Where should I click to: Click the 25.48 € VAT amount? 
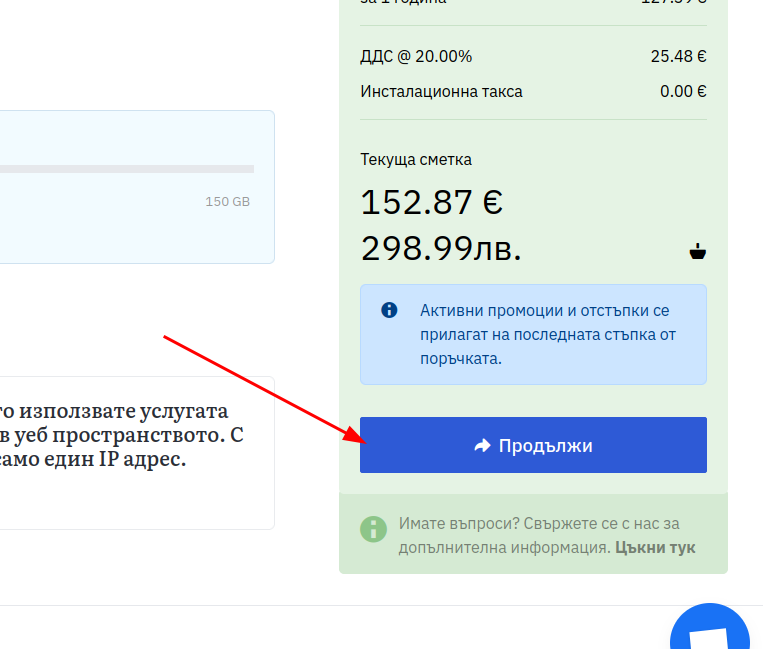pos(678,56)
